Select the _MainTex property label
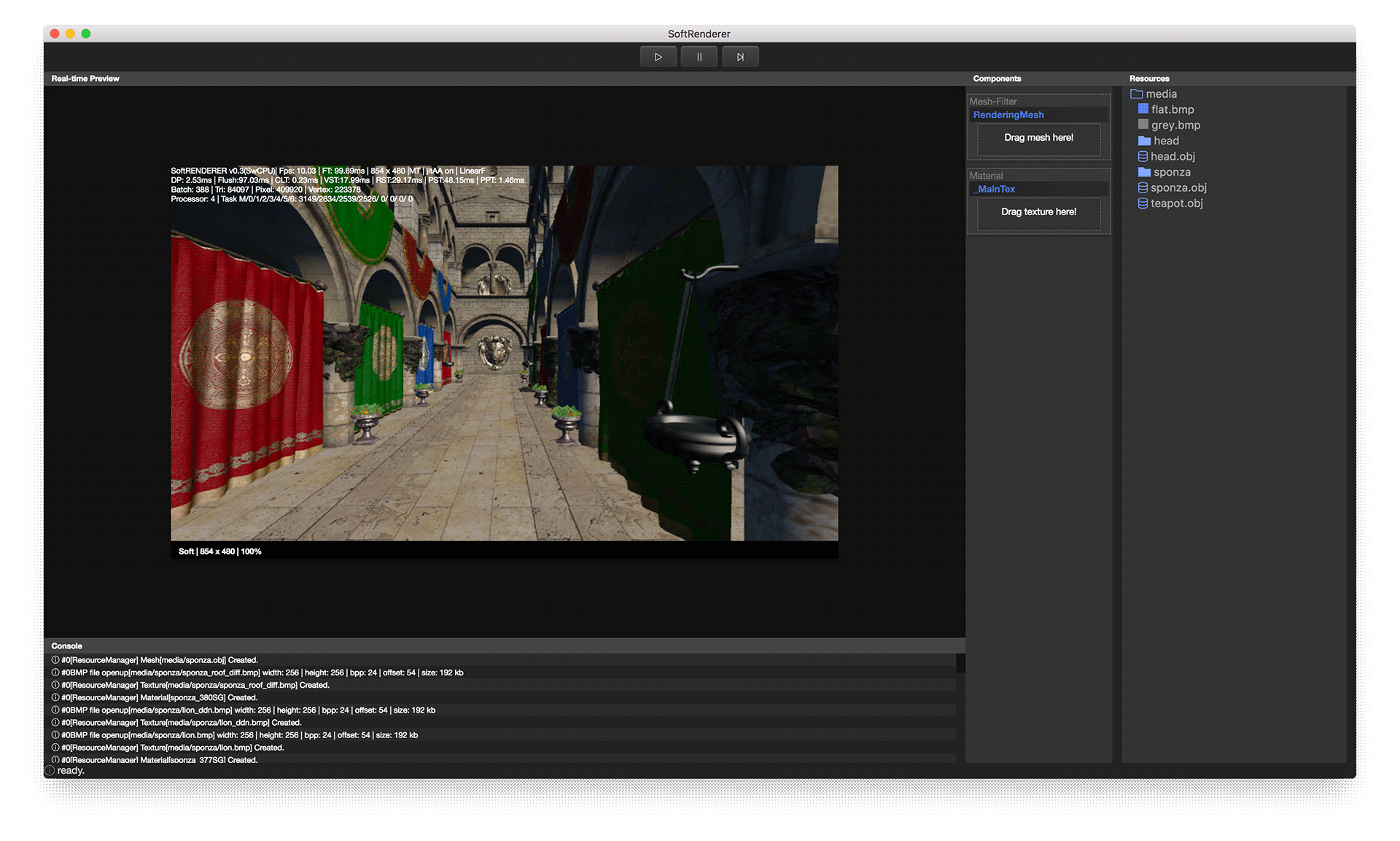1400x841 pixels. point(995,189)
